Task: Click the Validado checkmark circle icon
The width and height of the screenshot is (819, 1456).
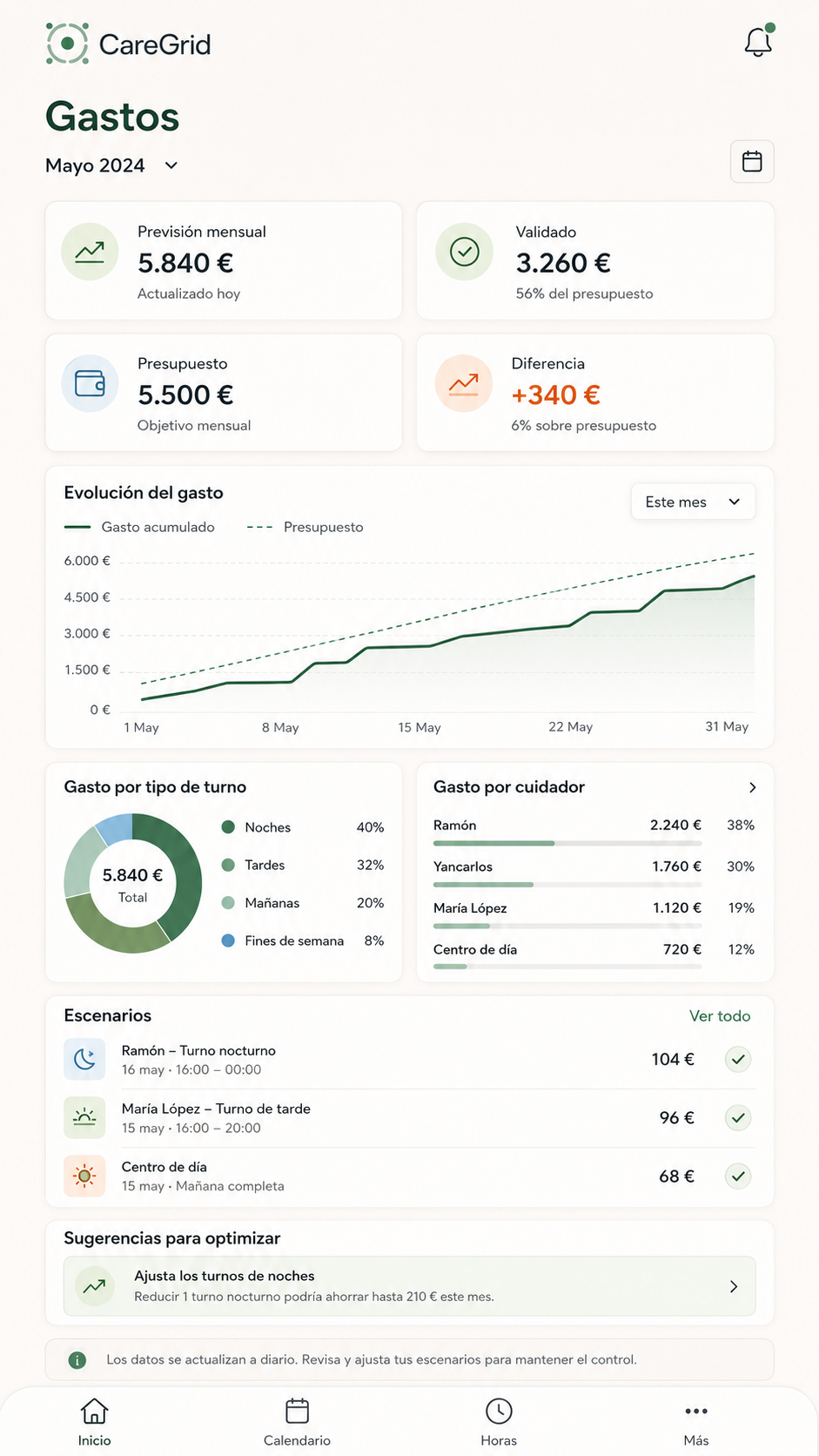Action: (465, 253)
